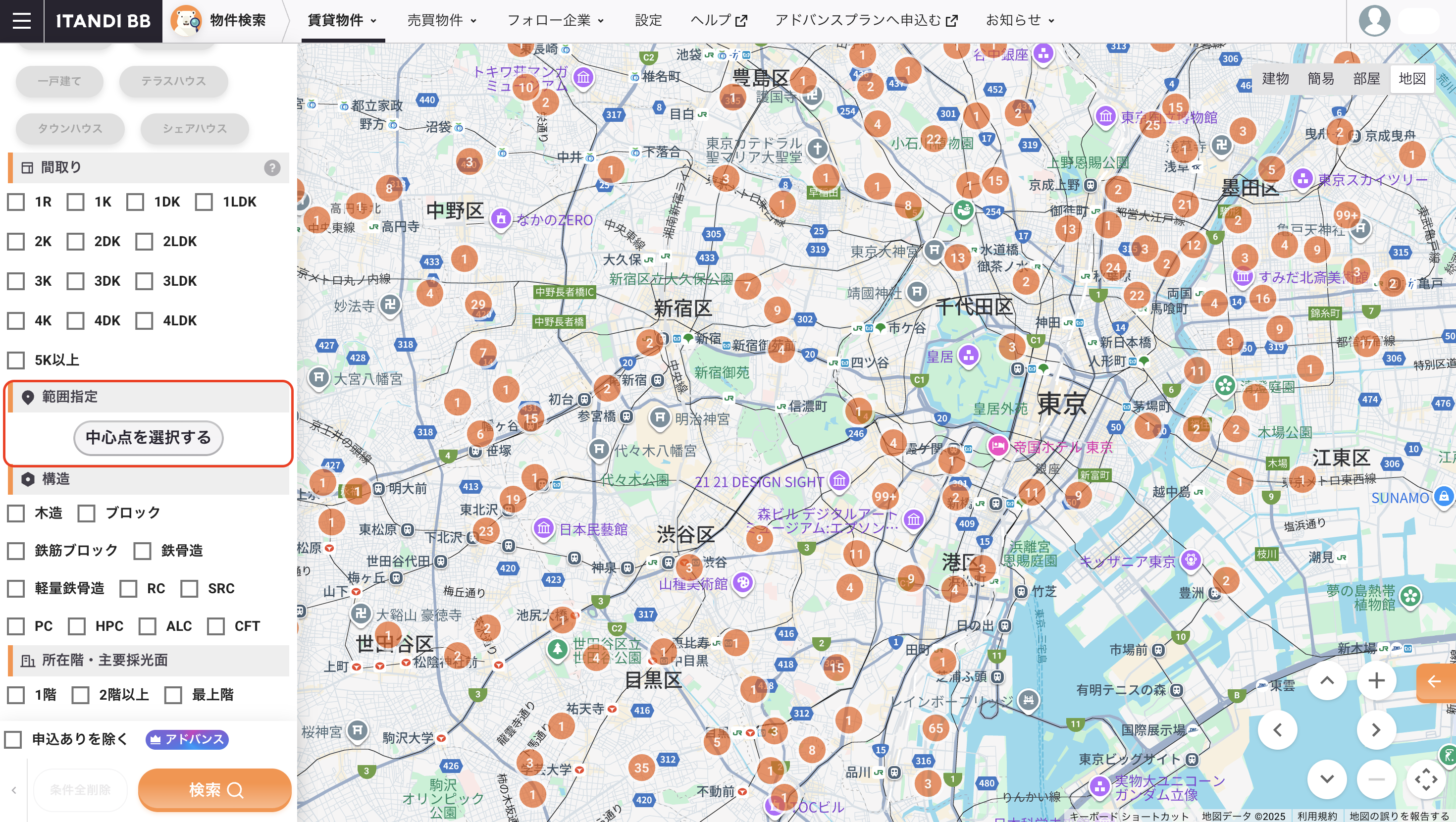Check the 3DK layout checkbox

75,281
